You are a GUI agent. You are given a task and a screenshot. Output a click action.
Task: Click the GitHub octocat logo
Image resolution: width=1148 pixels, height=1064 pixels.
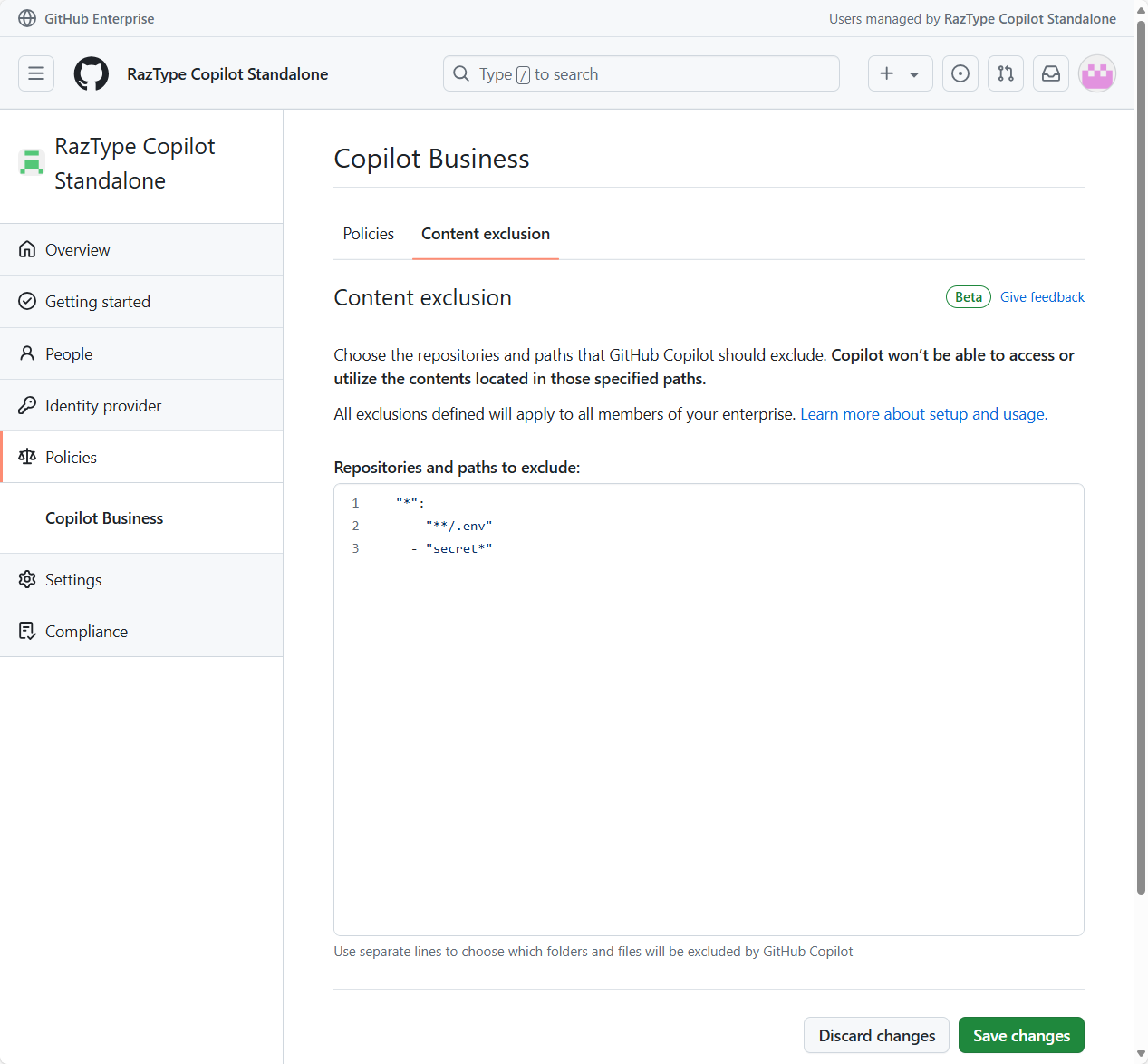pyautogui.click(x=91, y=73)
